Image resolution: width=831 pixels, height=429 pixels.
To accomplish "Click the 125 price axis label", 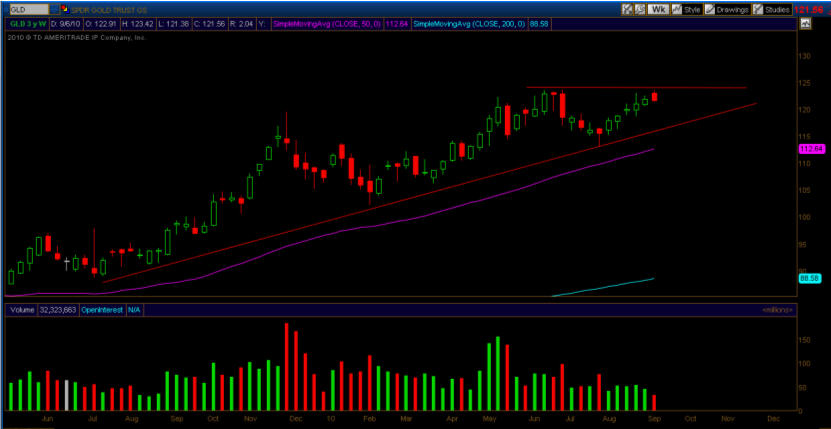I will click(x=806, y=83).
